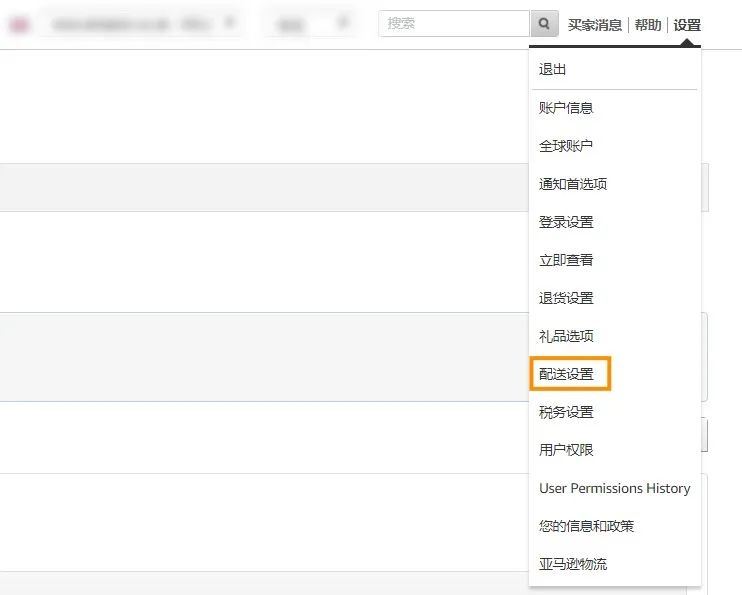Choose 您的信息和政策 info and policies
The height and width of the screenshot is (595, 742).
586,526
